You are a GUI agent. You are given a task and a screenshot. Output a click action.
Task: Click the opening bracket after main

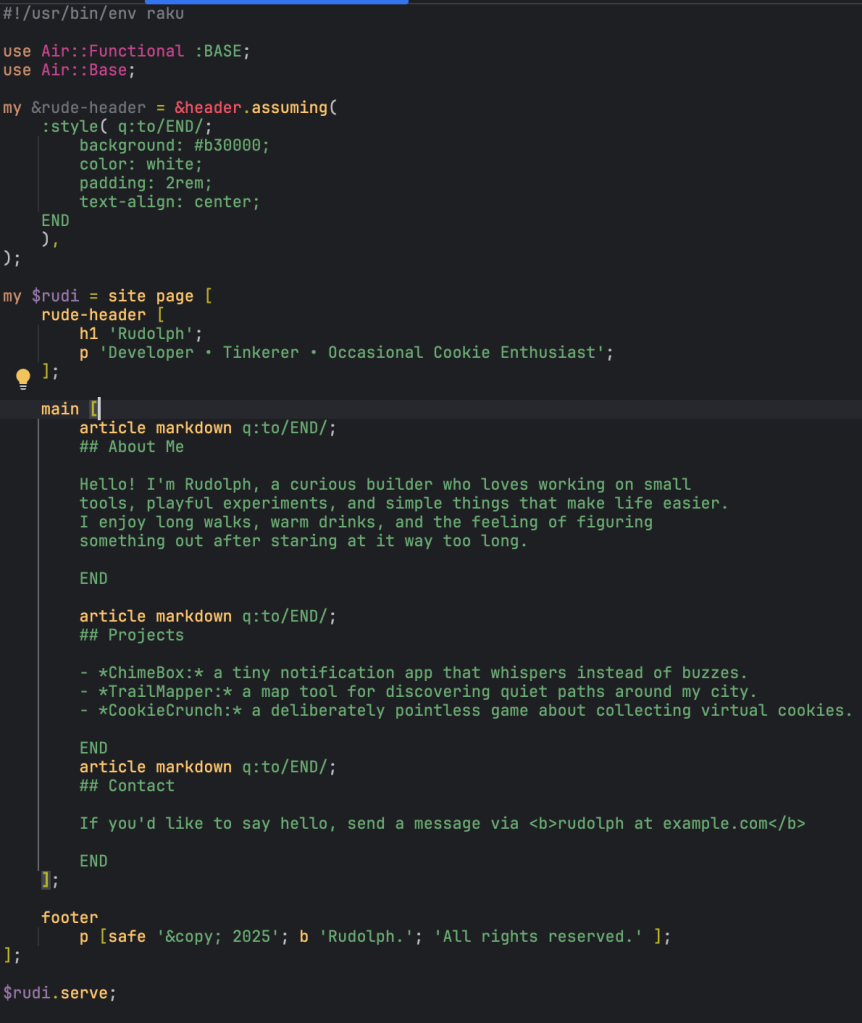[x=93, y=409]
